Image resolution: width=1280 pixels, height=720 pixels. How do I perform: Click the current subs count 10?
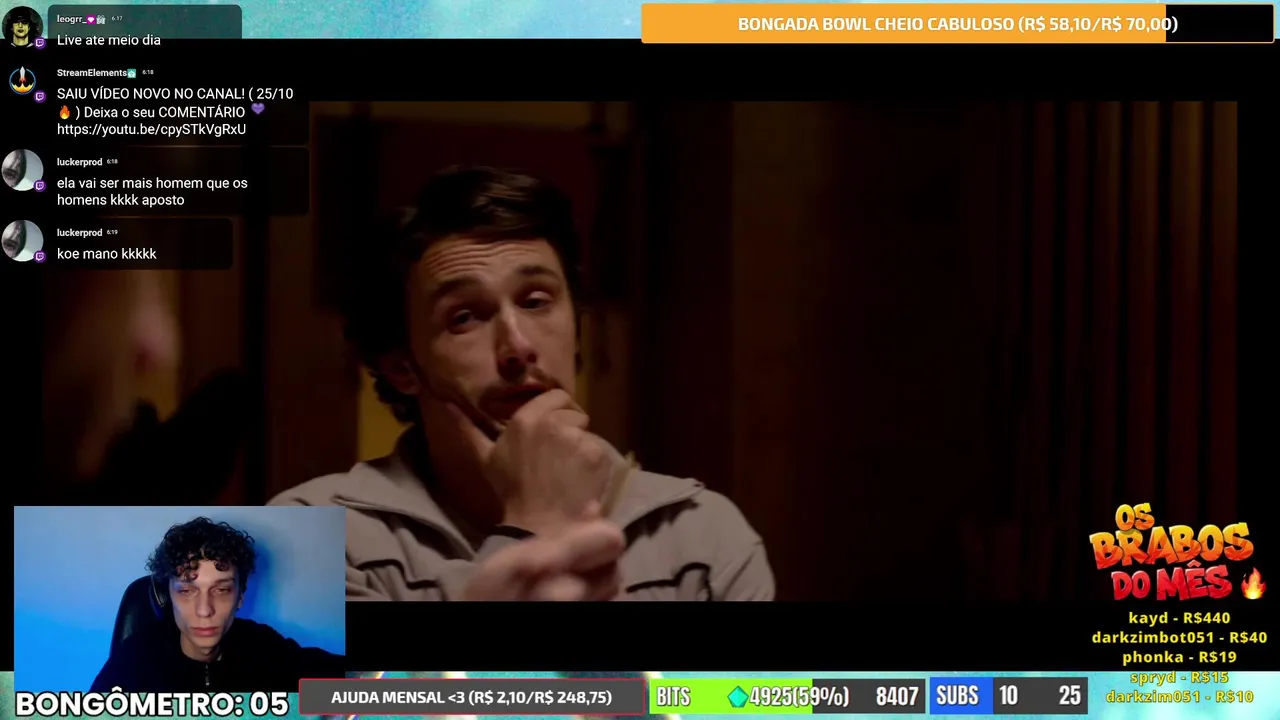click(1008, 696)
